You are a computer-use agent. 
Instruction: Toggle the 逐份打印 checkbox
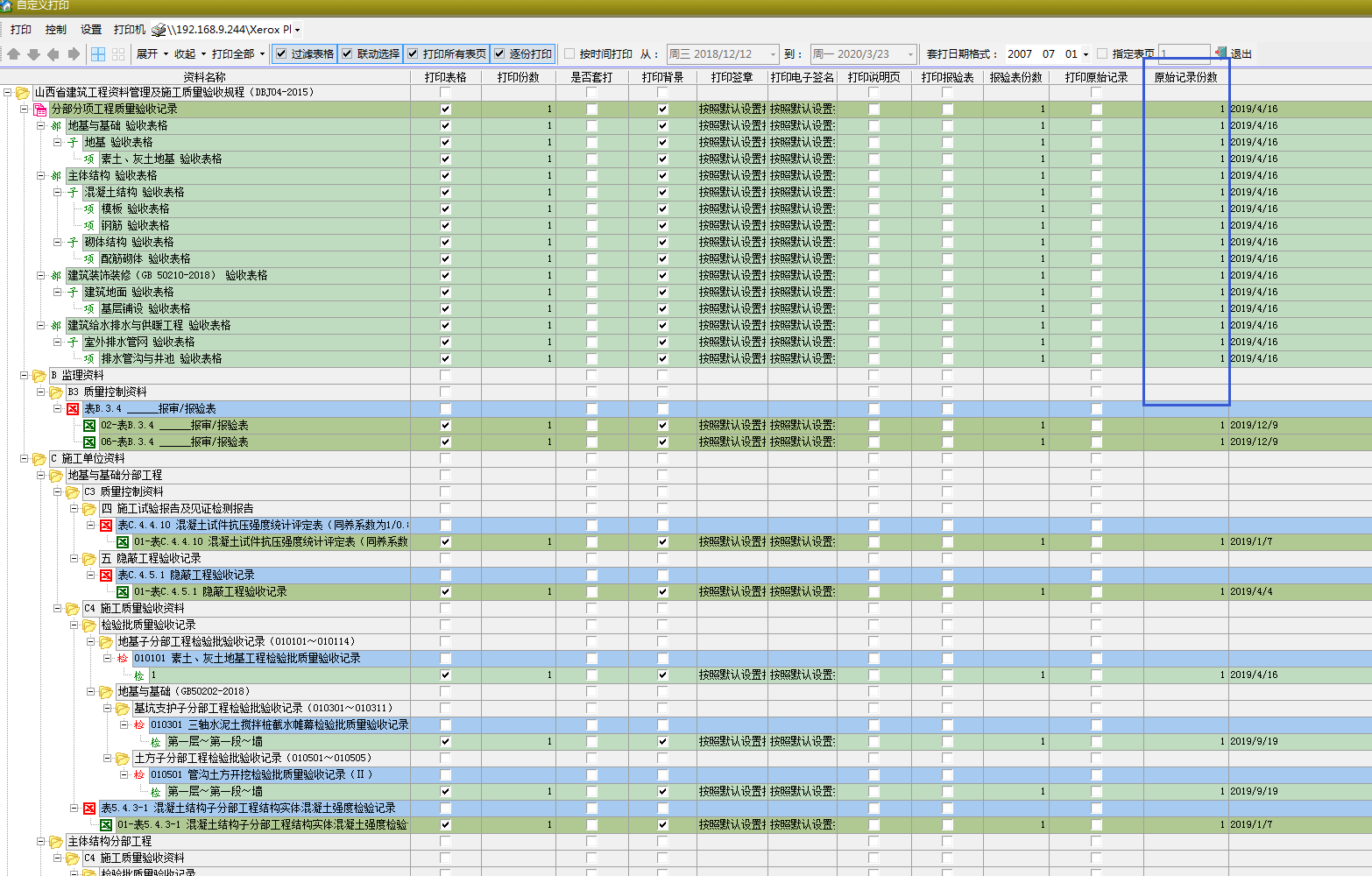click(x=499, y=54)
